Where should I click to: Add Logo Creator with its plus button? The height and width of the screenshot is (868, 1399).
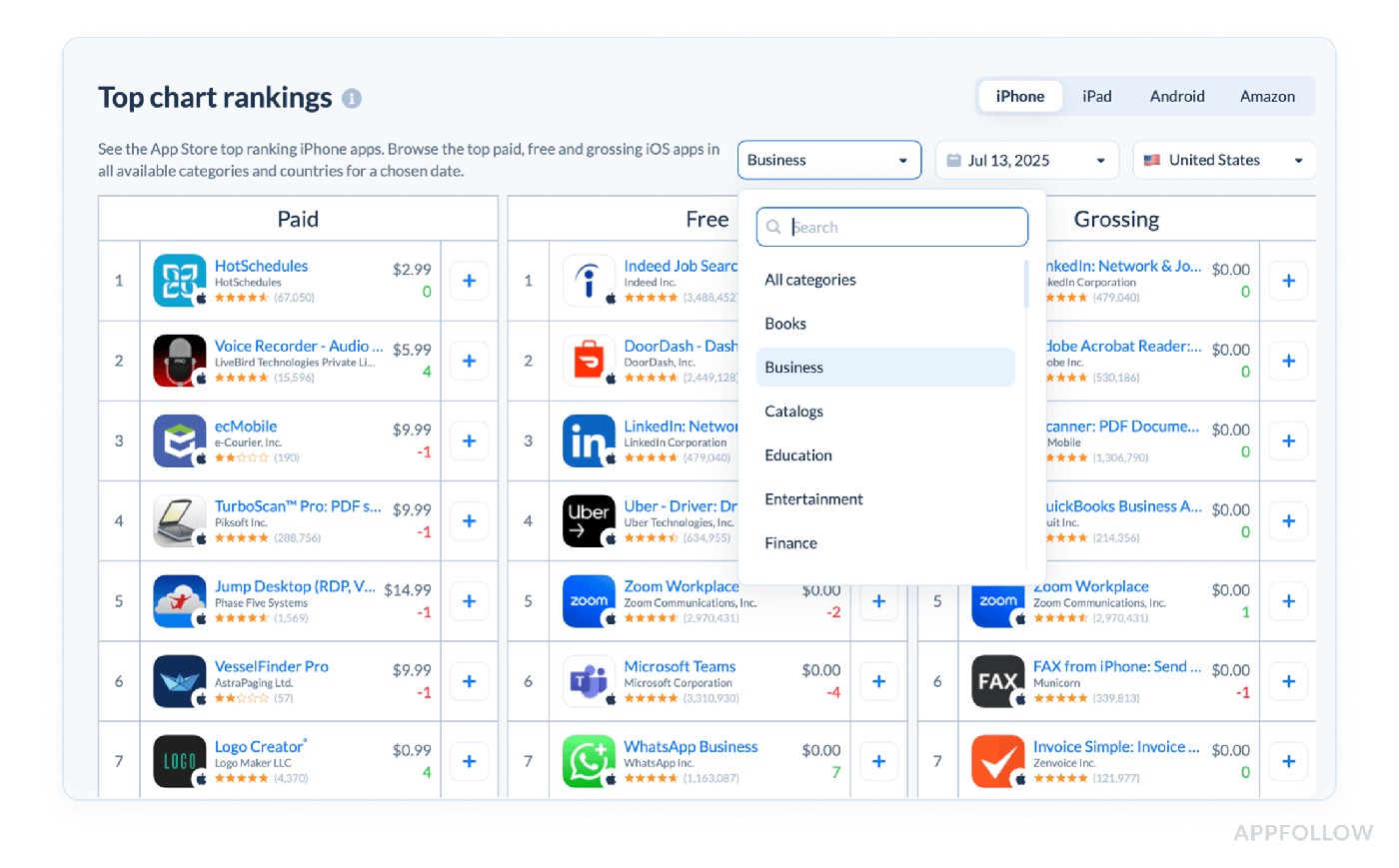coord(470,761)
